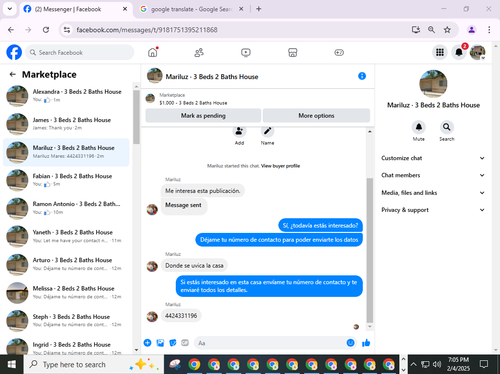Attach a photo in the composer
This screenshot has width=500, height=374.
click(x=160, y=343)
